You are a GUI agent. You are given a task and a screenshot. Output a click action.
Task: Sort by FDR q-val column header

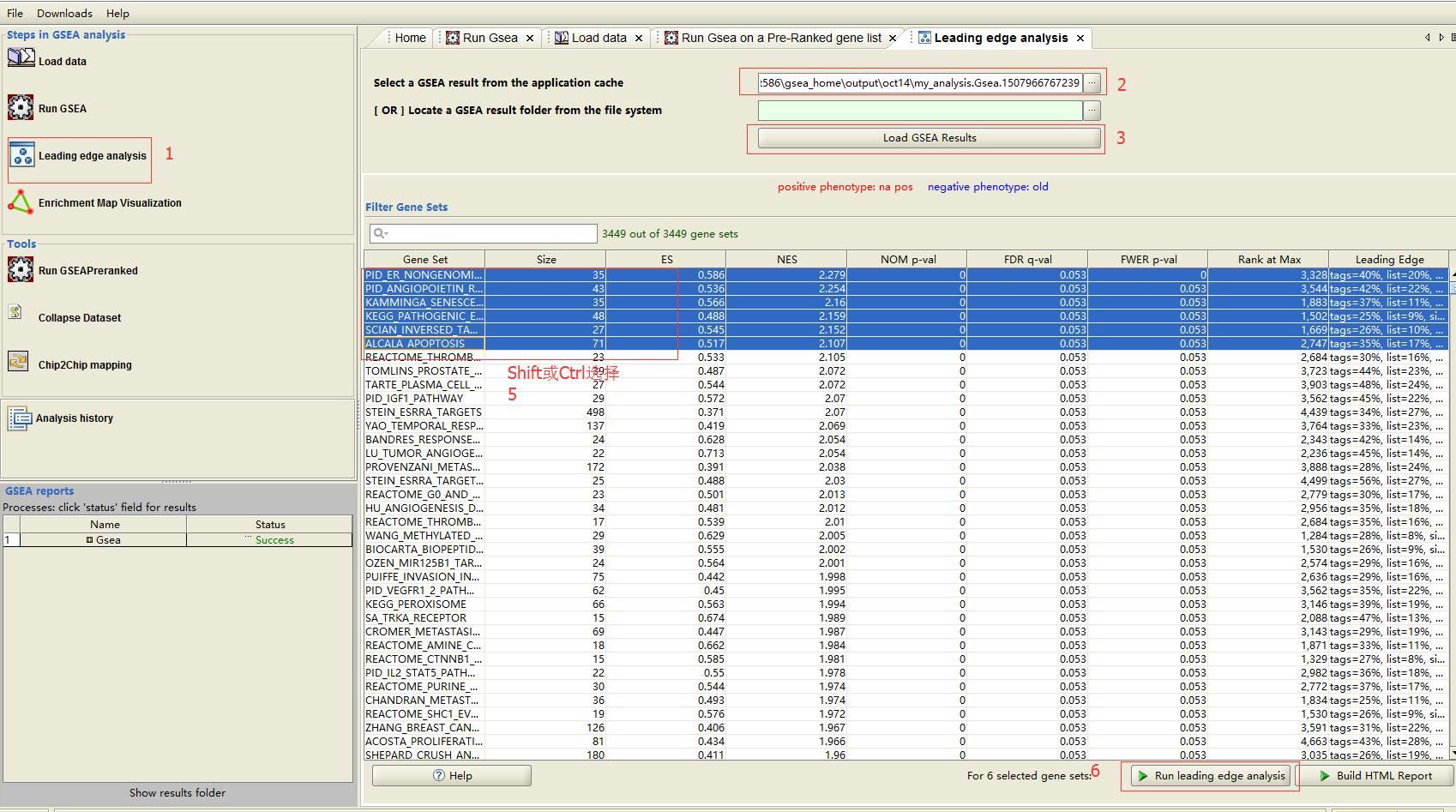[1027, 259]
